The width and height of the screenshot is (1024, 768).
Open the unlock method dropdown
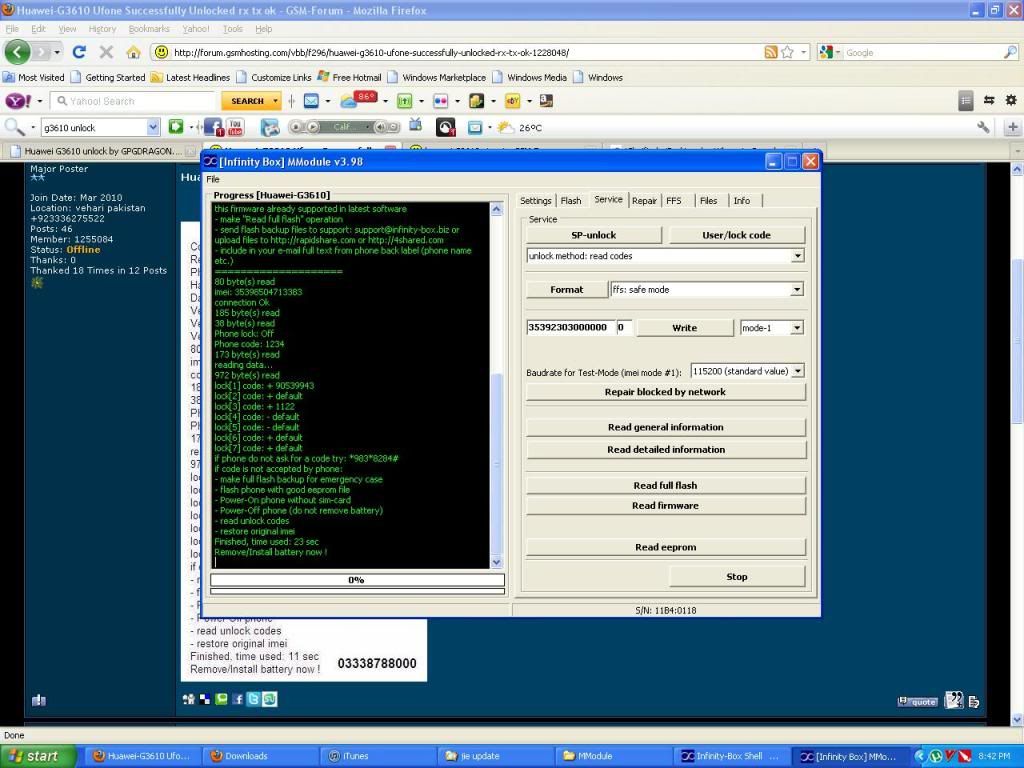797,256
